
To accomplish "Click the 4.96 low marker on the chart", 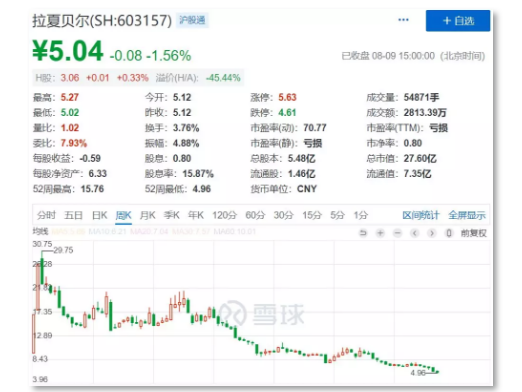I will click(418, 373).
